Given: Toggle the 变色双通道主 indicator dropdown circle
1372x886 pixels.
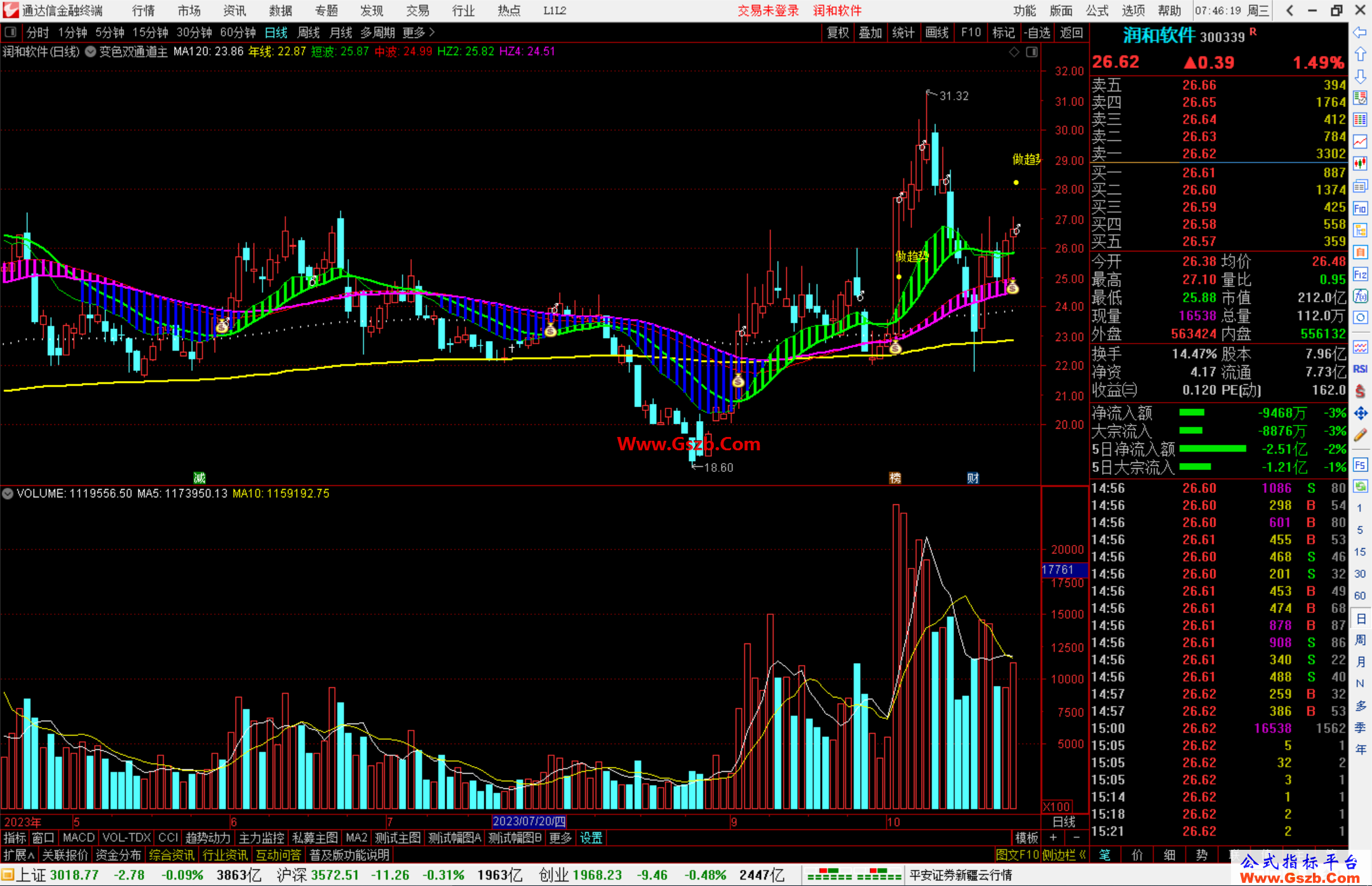Looking at the screenshot, I should tap(90, 52).
